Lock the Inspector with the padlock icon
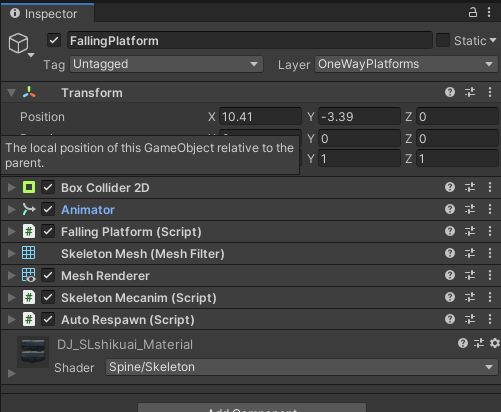The image size is (501, 412). pyautogui.click(x=473, y=13)
